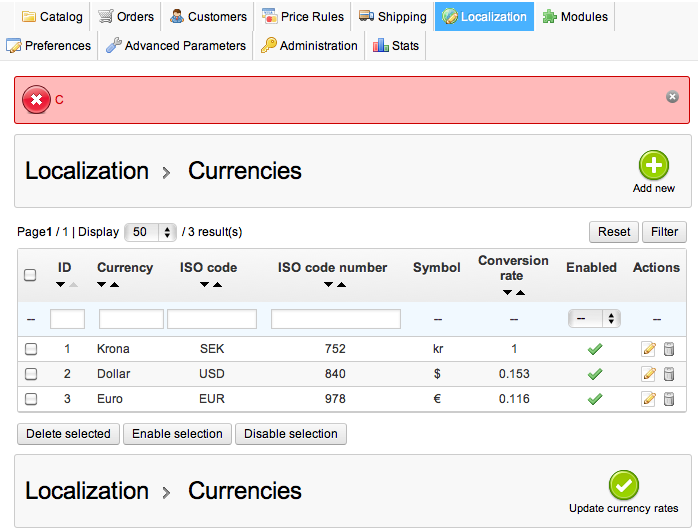Sort ID column ascending
The height and width of the screenshot is (532, 698).
tap(73, 284)
